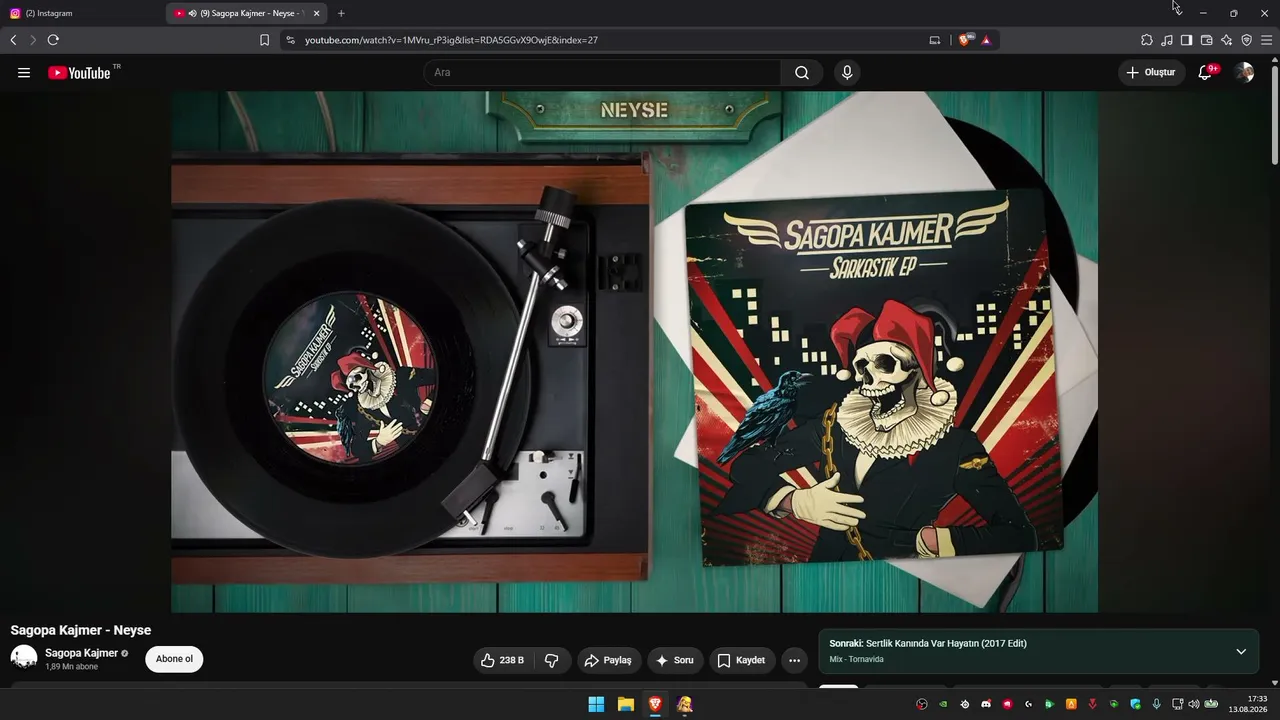
Task: Toggle the browser sidebar panel
Action: pyautogui.click(x=1186, y=40)
